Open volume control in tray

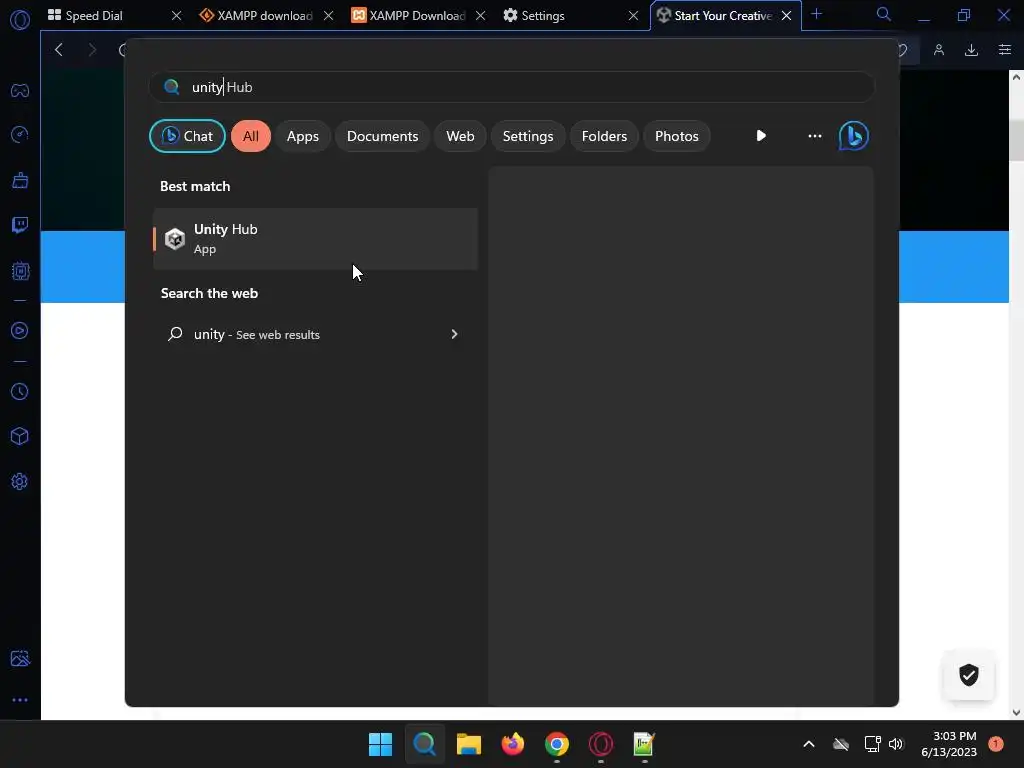point(896,744)
